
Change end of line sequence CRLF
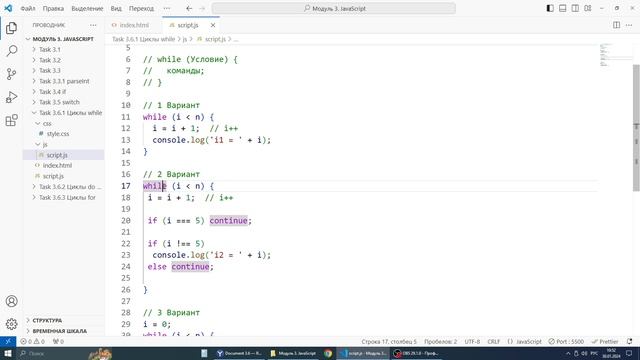493,342
